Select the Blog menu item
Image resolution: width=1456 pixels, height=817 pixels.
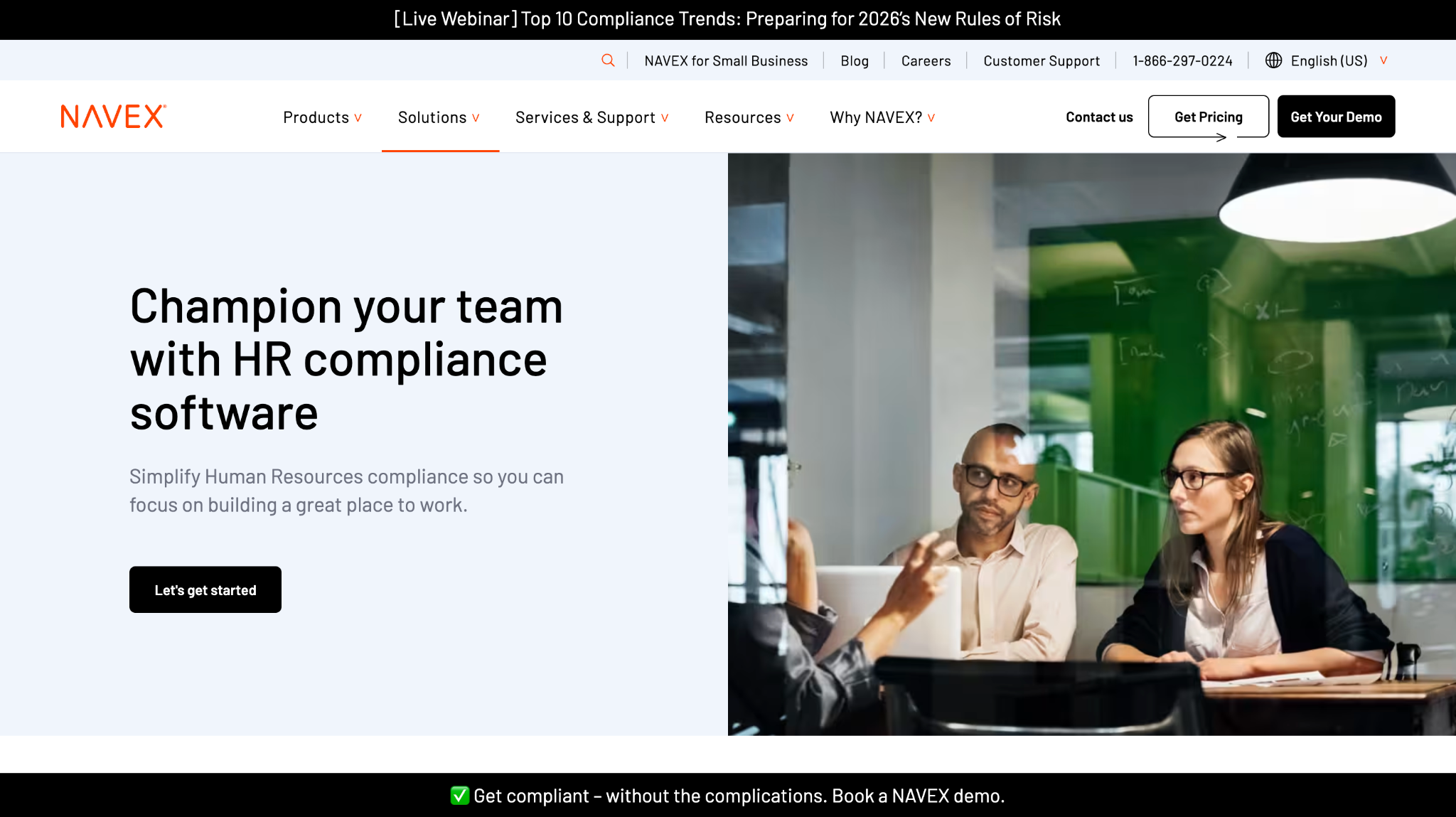click(x=854, y=60)
